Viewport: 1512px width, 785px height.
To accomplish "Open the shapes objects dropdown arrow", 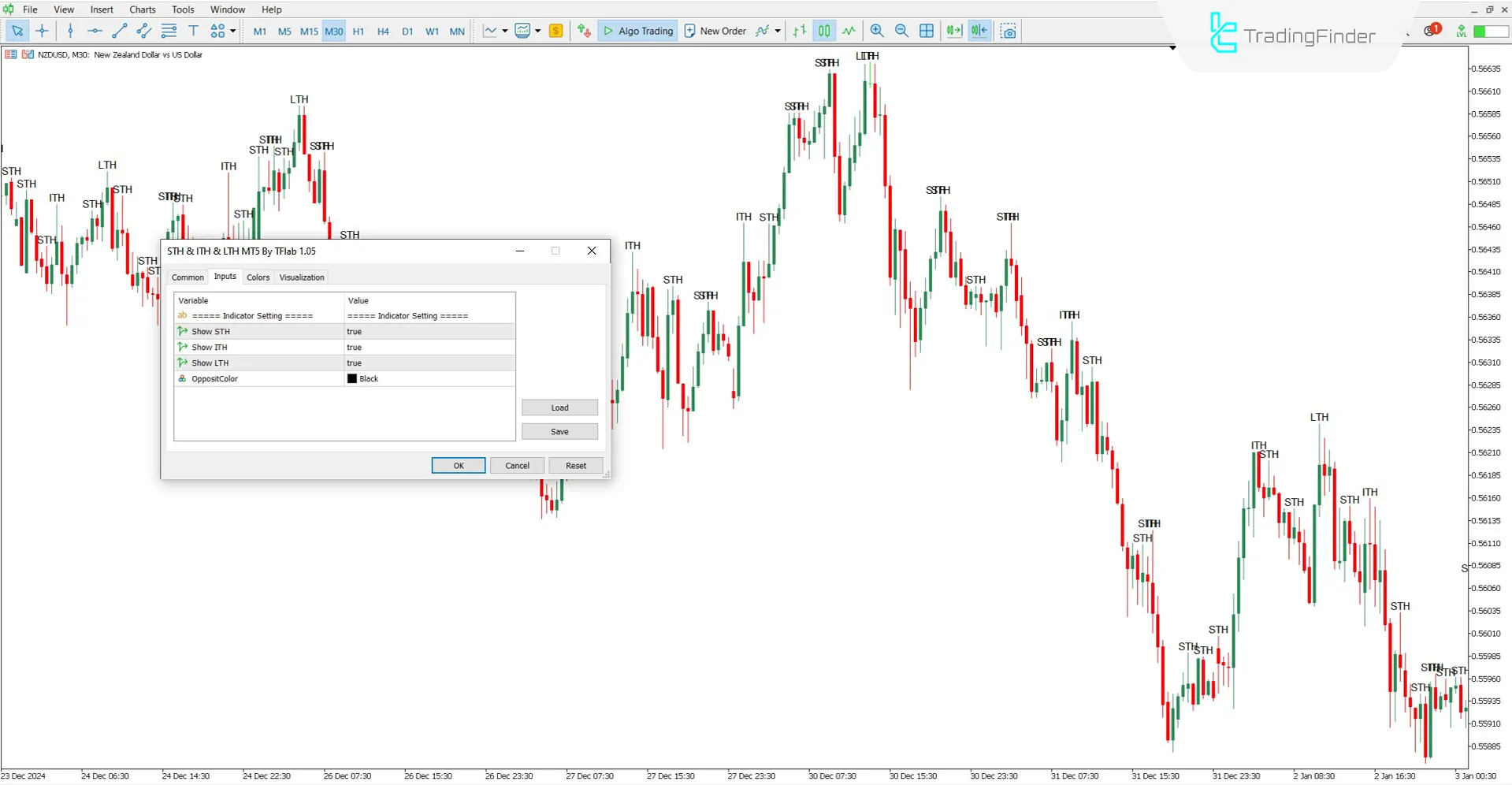I will tap(232, 31).
